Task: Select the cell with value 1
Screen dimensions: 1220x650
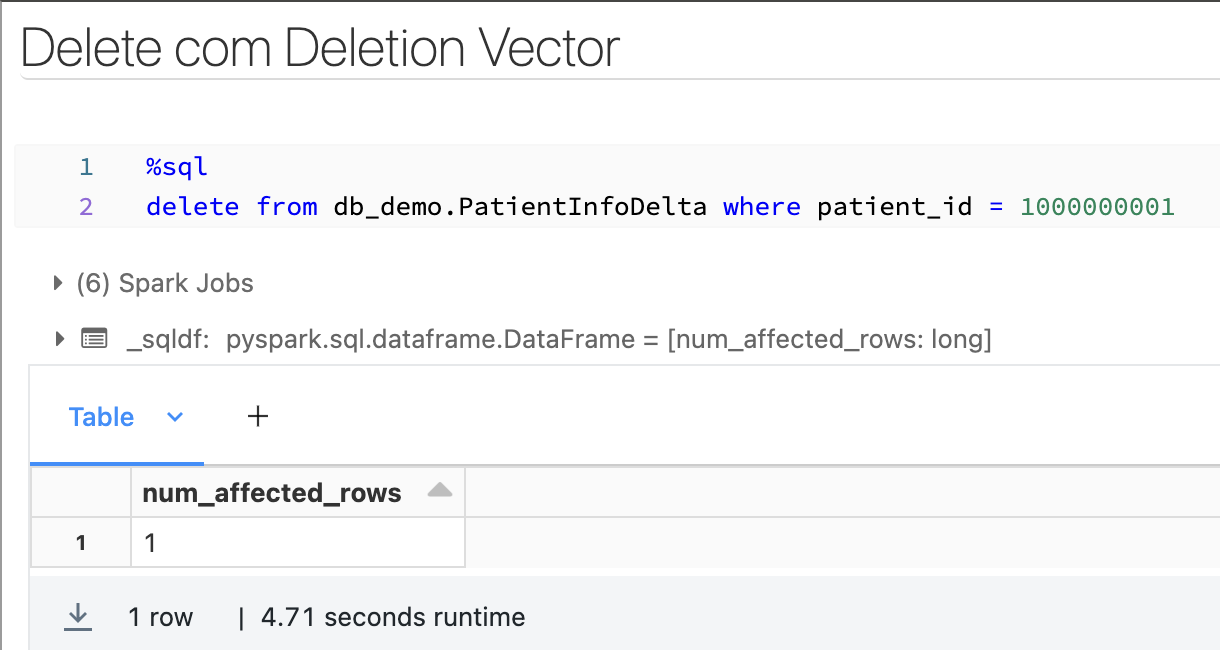Action: [298, 543]
